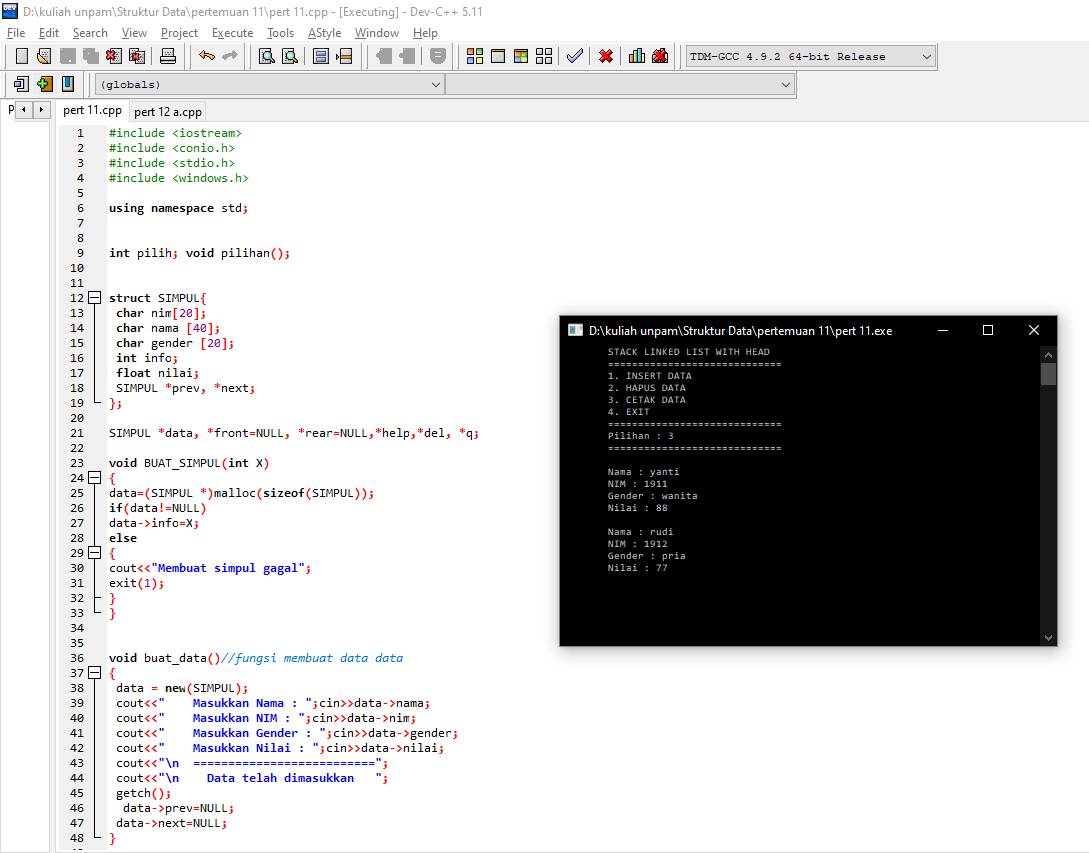Click the Save All toolbar icon

coord(90,56)
